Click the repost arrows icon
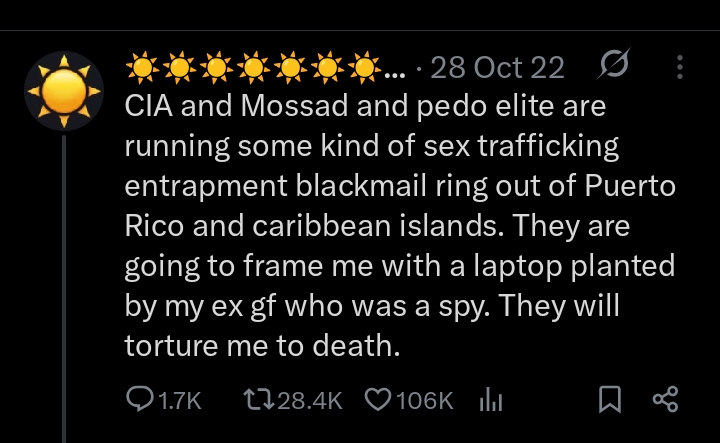Viewport: 720px width, 443px height. (x=257, y=400)
